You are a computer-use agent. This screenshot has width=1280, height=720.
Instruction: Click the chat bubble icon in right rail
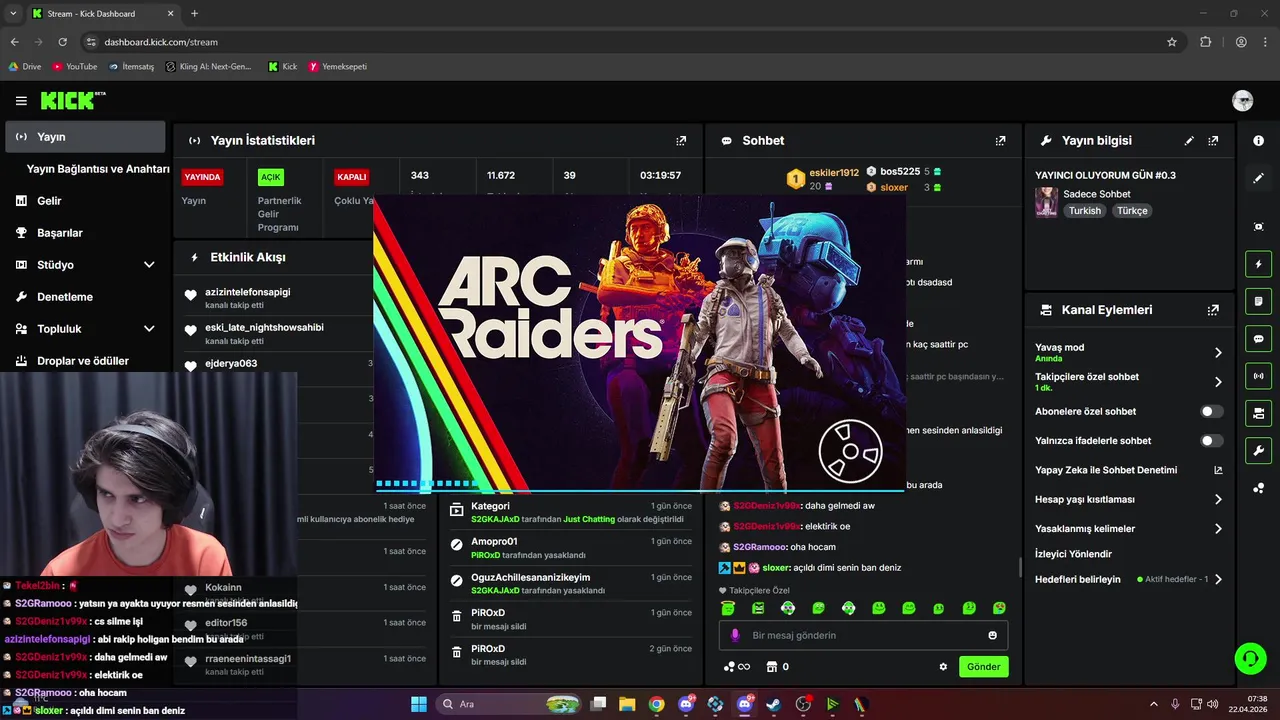point(1259,338)
